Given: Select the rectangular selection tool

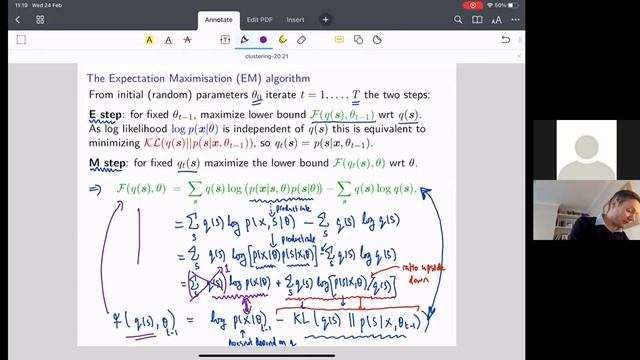Looking at the screenshot, I should (21, 40).
